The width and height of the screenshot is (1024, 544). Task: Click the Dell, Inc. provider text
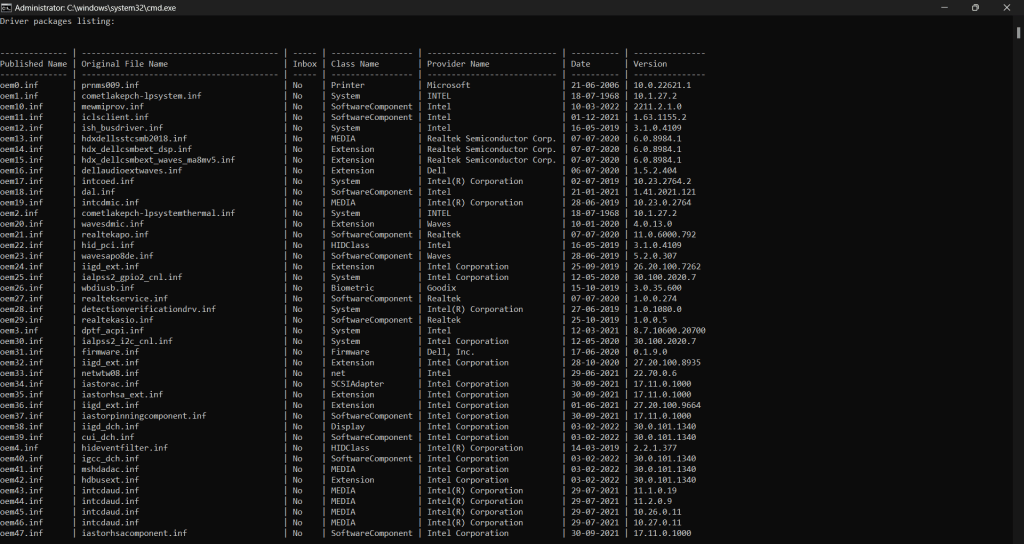pyautogui.click(x=451, y=352)
